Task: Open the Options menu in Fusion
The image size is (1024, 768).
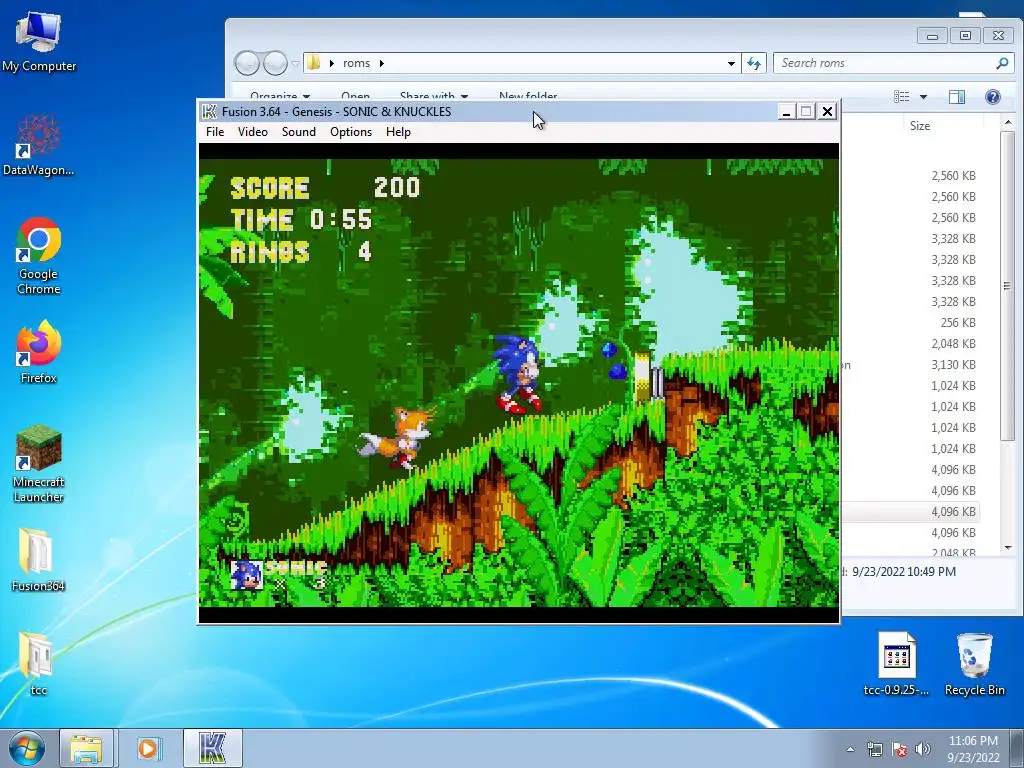Action: click(351, 132)
